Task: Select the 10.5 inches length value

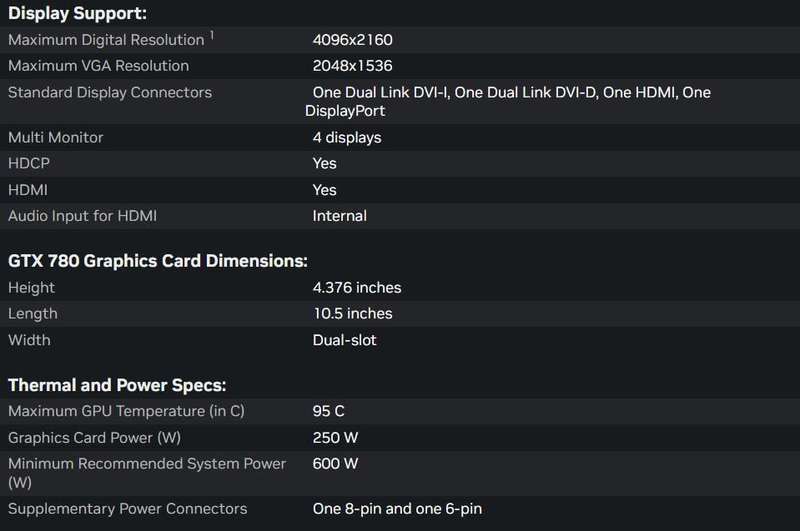Action: point(353,313)
